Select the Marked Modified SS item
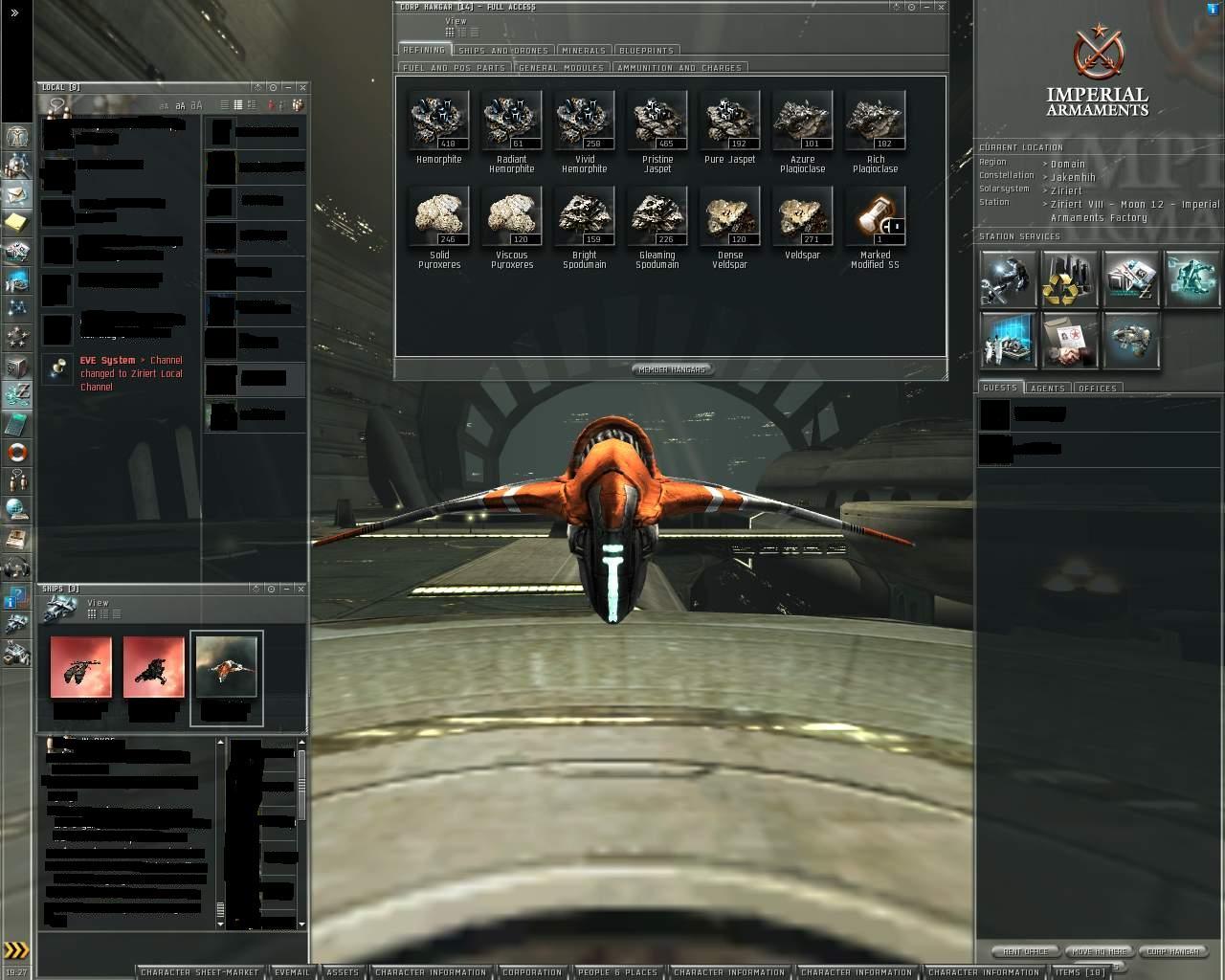The height and width of the screenshot is (980, 1225). [876, 216]
